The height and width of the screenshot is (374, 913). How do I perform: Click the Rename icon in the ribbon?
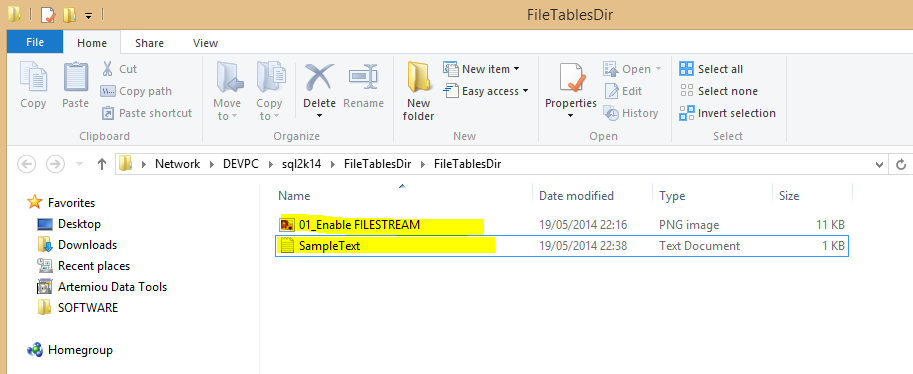pyautogui.click(x=363, y=77)
